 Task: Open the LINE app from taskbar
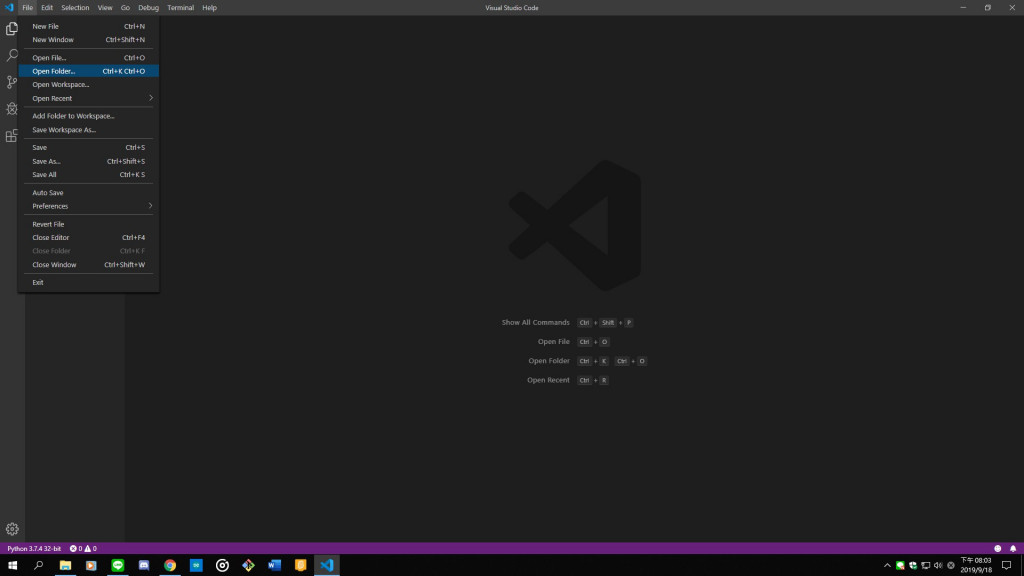118,566
